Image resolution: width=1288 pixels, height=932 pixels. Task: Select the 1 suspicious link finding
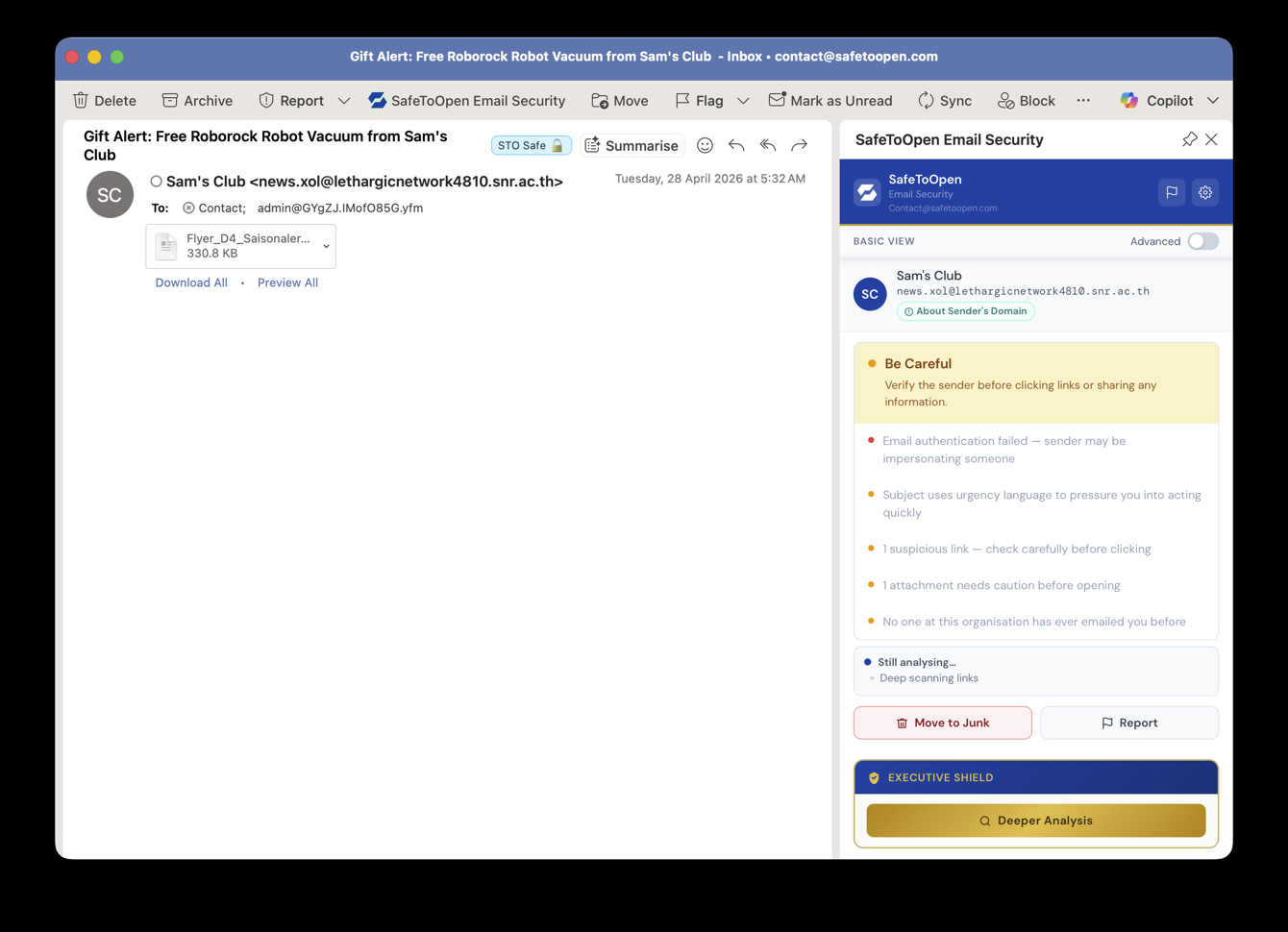pyautogui.click(x=1036, y=549)
